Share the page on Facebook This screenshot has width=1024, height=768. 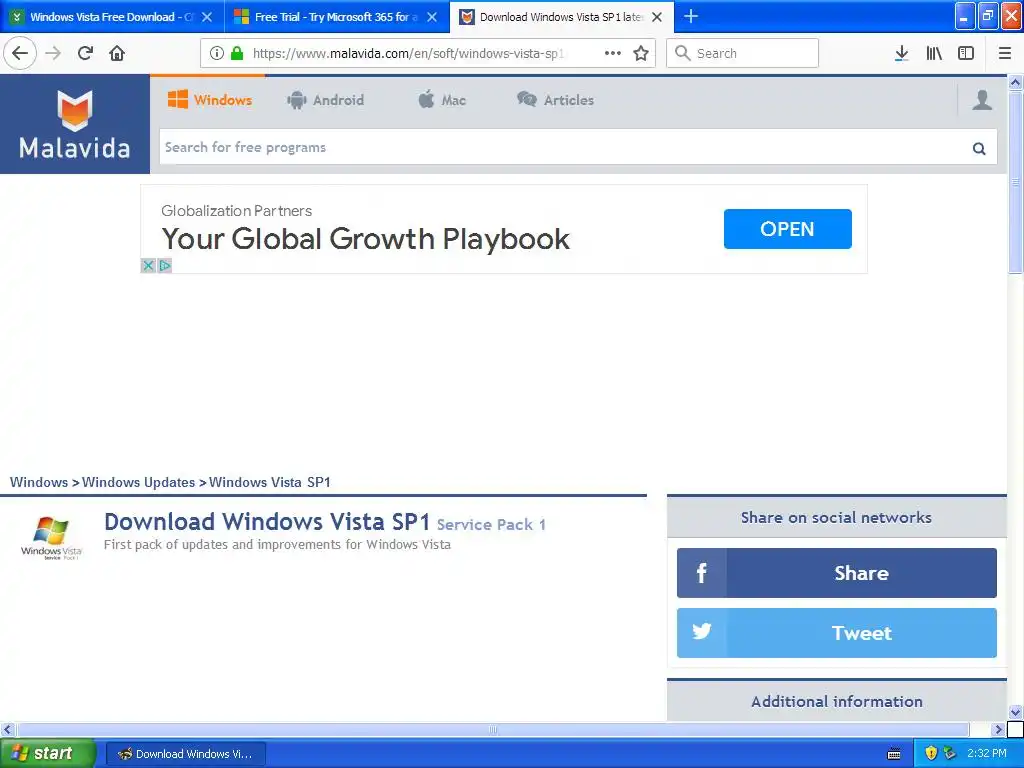coord(837,573)
